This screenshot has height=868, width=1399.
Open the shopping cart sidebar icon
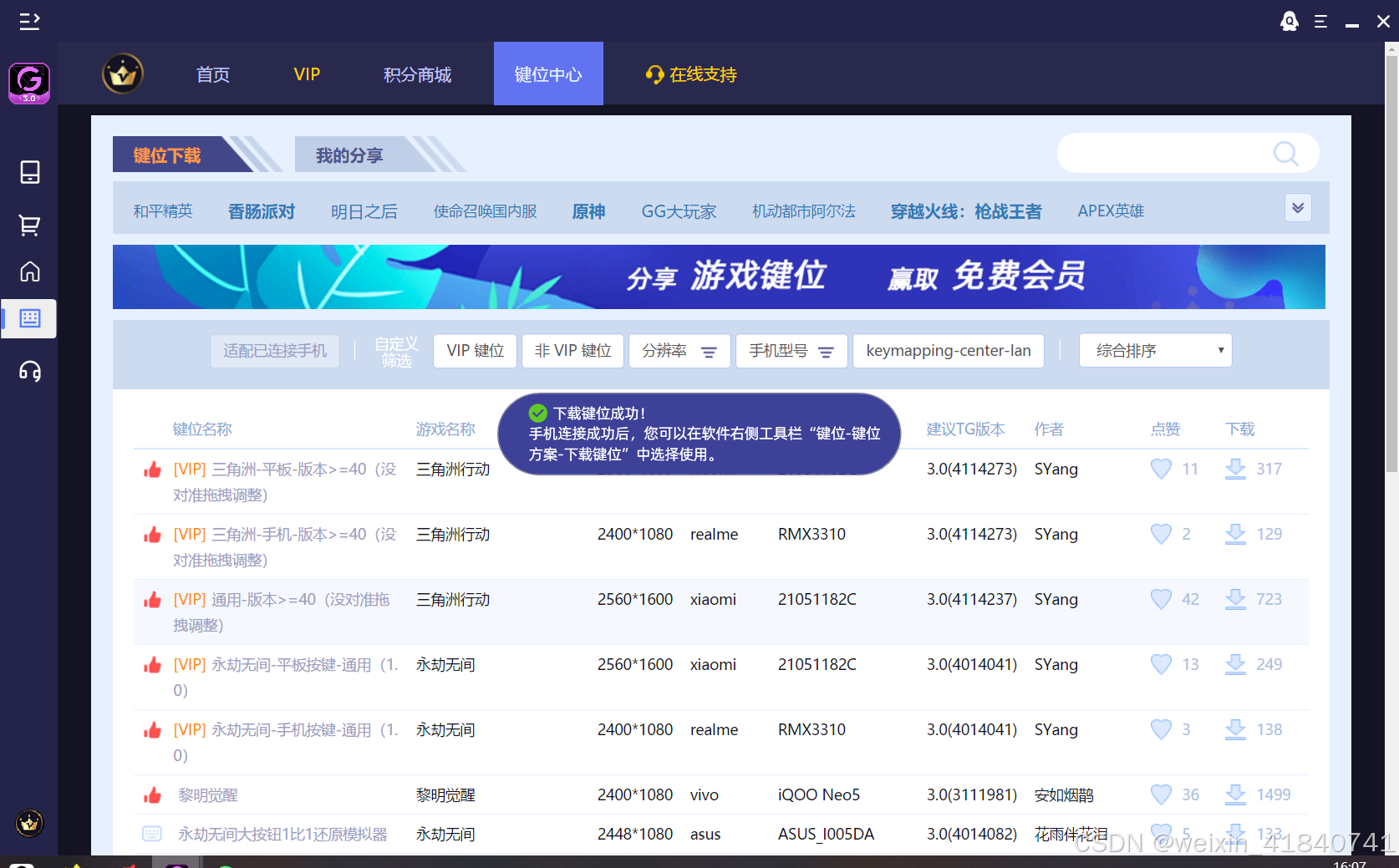[x=30, y=225]
